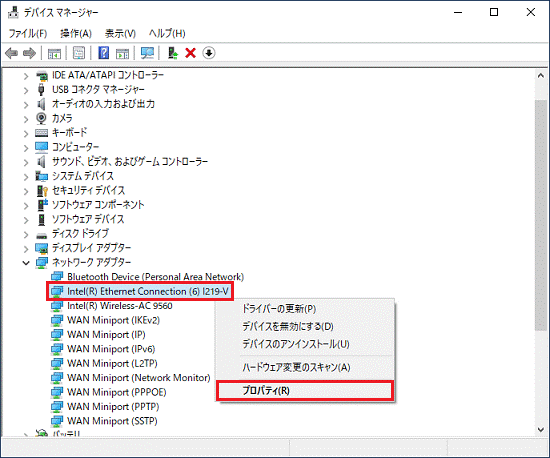Image resolution: width=550 pixels, height=458 pixels.
Task: Minimize the Device Manager window
Action: tap(458, 12)
